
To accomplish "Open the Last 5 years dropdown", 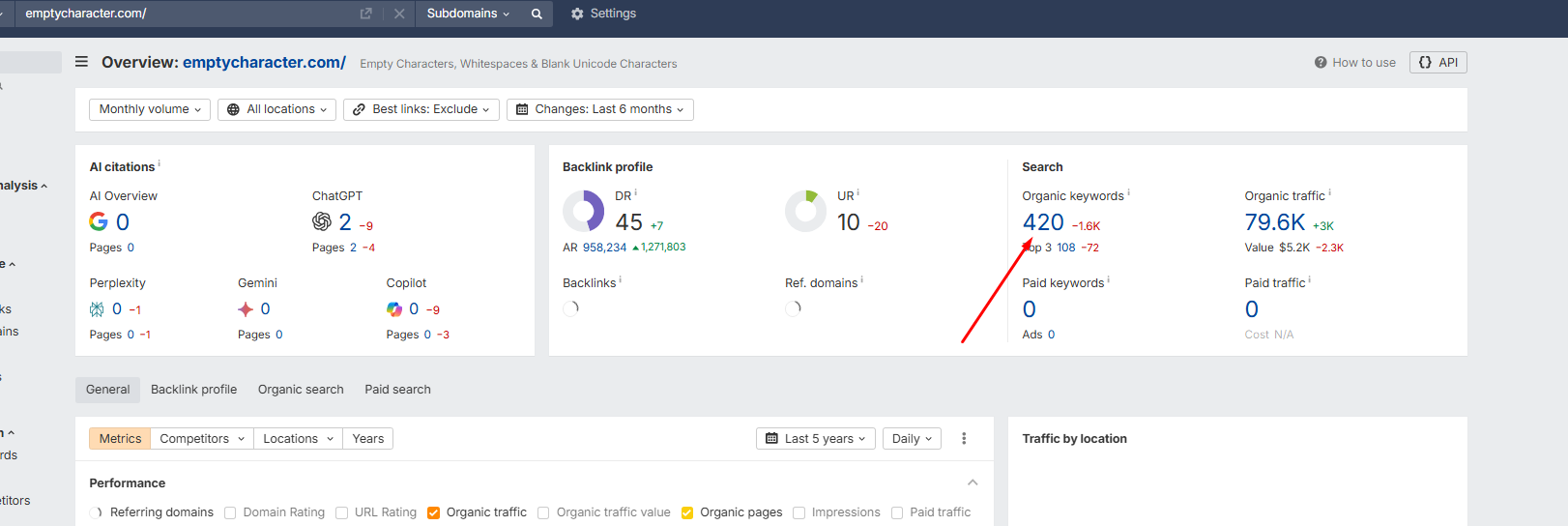I will [x=816, y=438].
